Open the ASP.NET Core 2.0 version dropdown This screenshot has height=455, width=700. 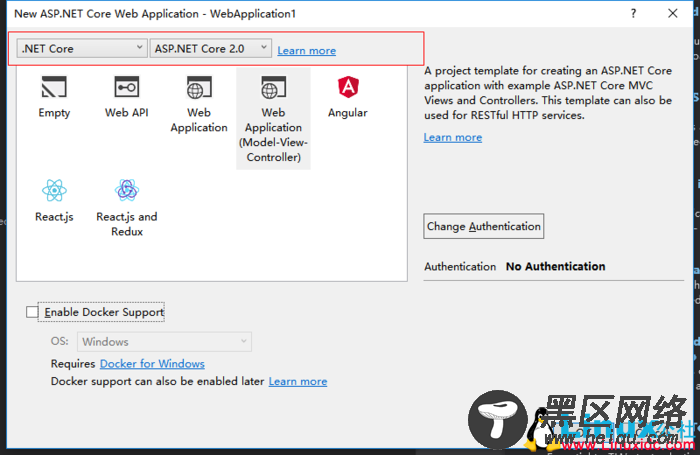pos(211,48)
